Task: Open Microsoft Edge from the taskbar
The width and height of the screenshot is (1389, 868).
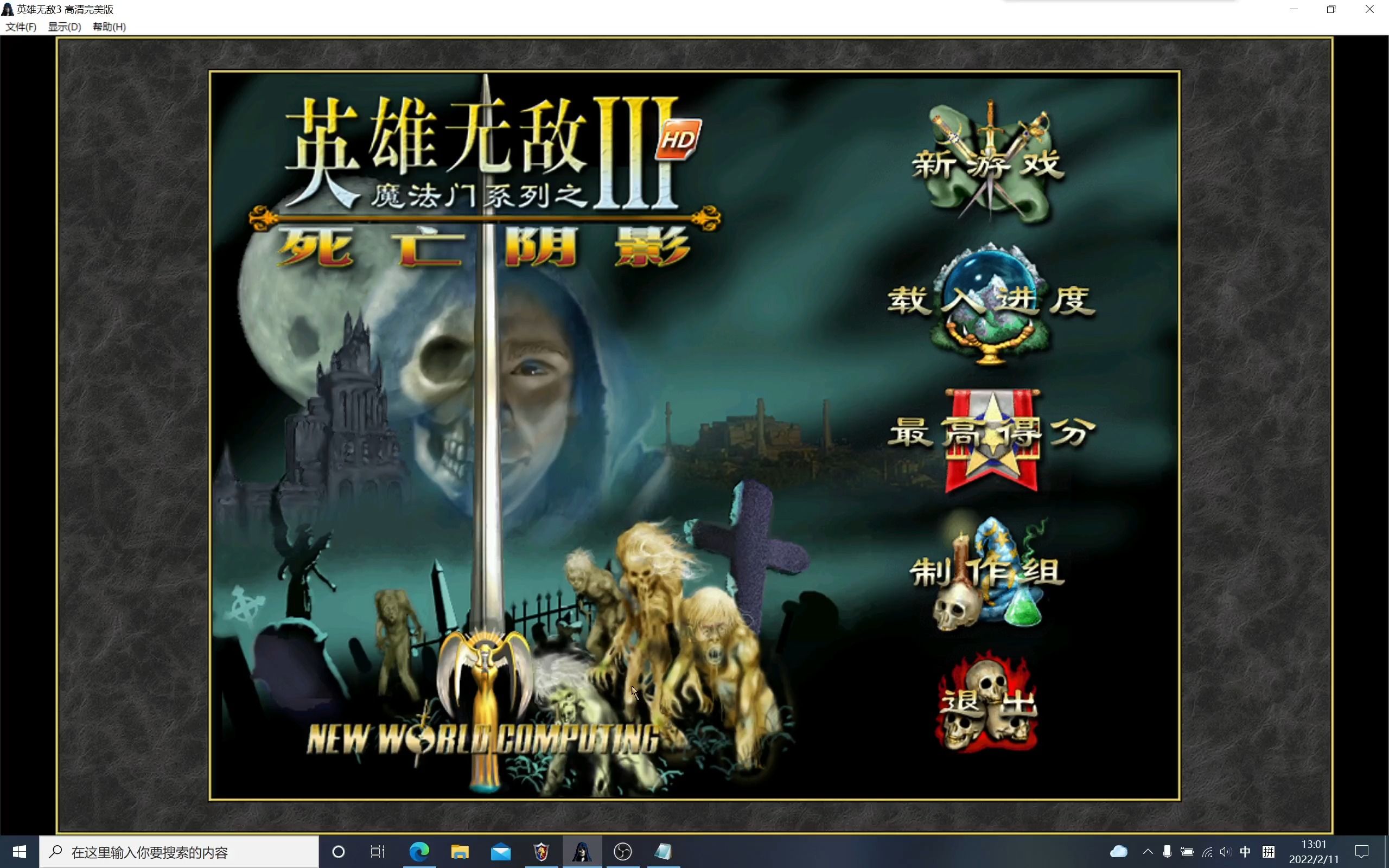Action: 419,852
